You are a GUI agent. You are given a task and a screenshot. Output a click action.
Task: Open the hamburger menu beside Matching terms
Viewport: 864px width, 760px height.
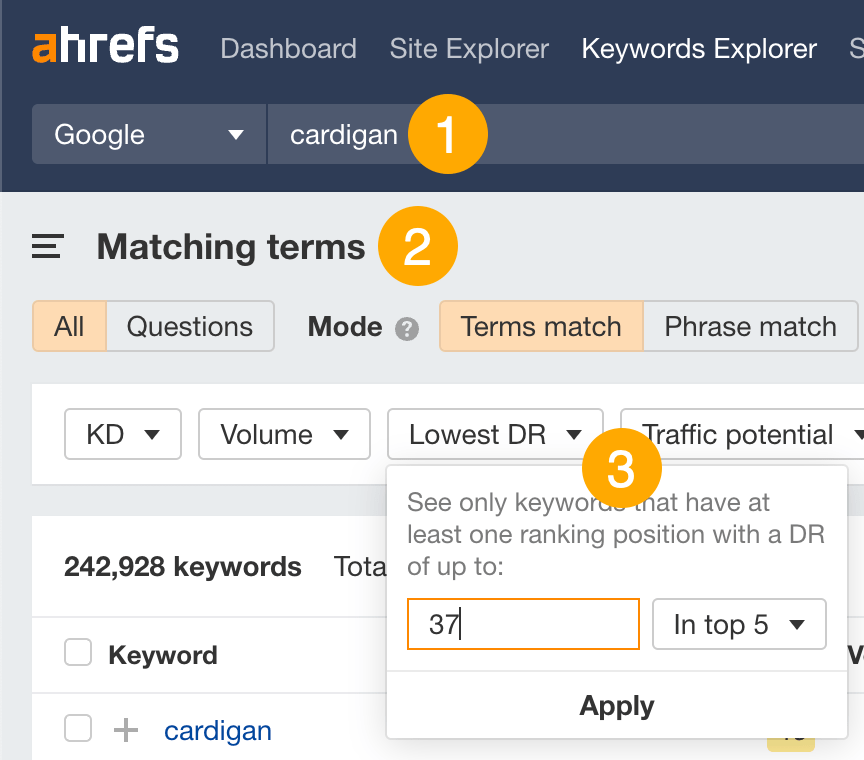point(46,246)
